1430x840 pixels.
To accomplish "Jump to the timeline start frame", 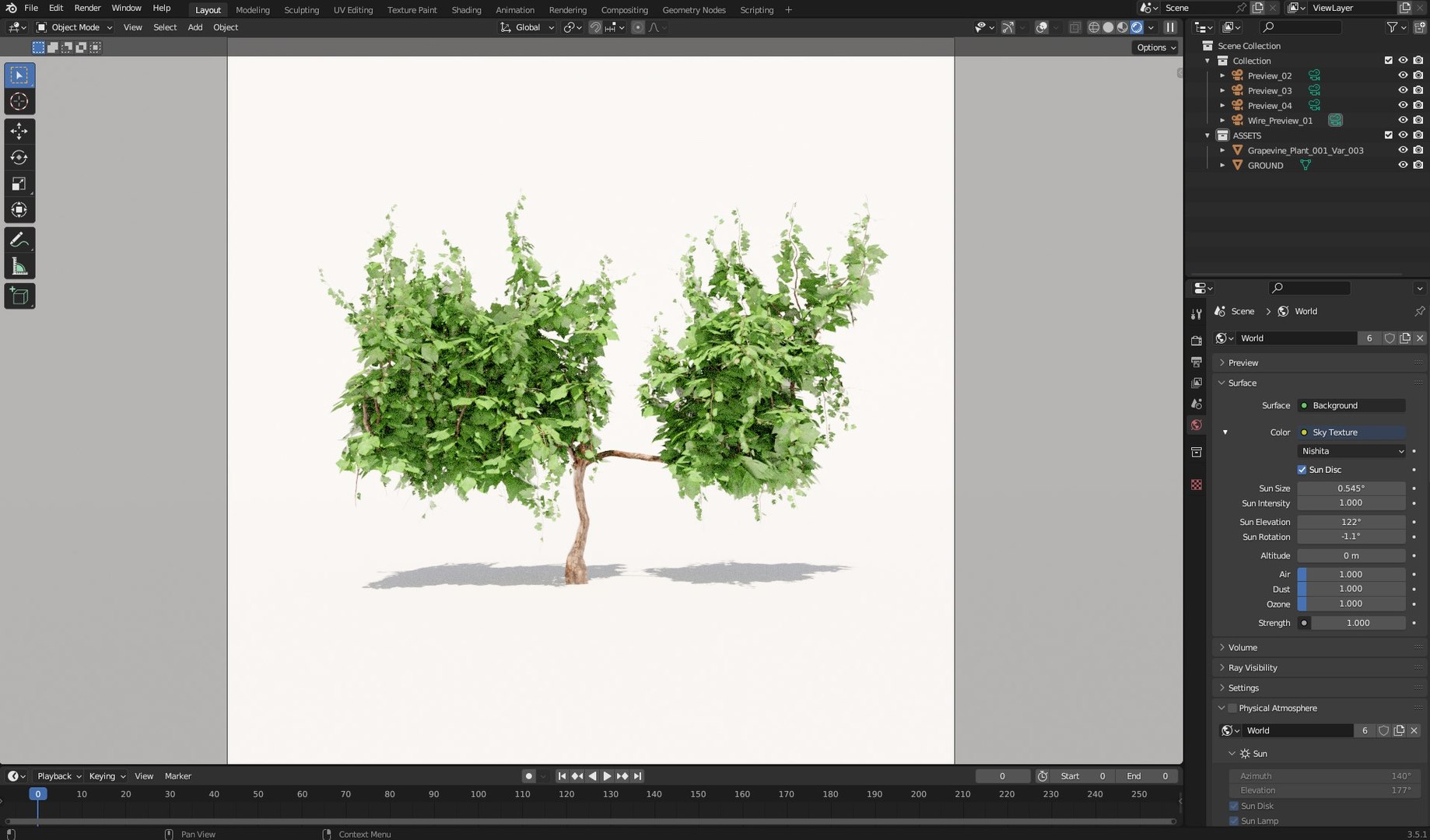I will pos(562,776).
